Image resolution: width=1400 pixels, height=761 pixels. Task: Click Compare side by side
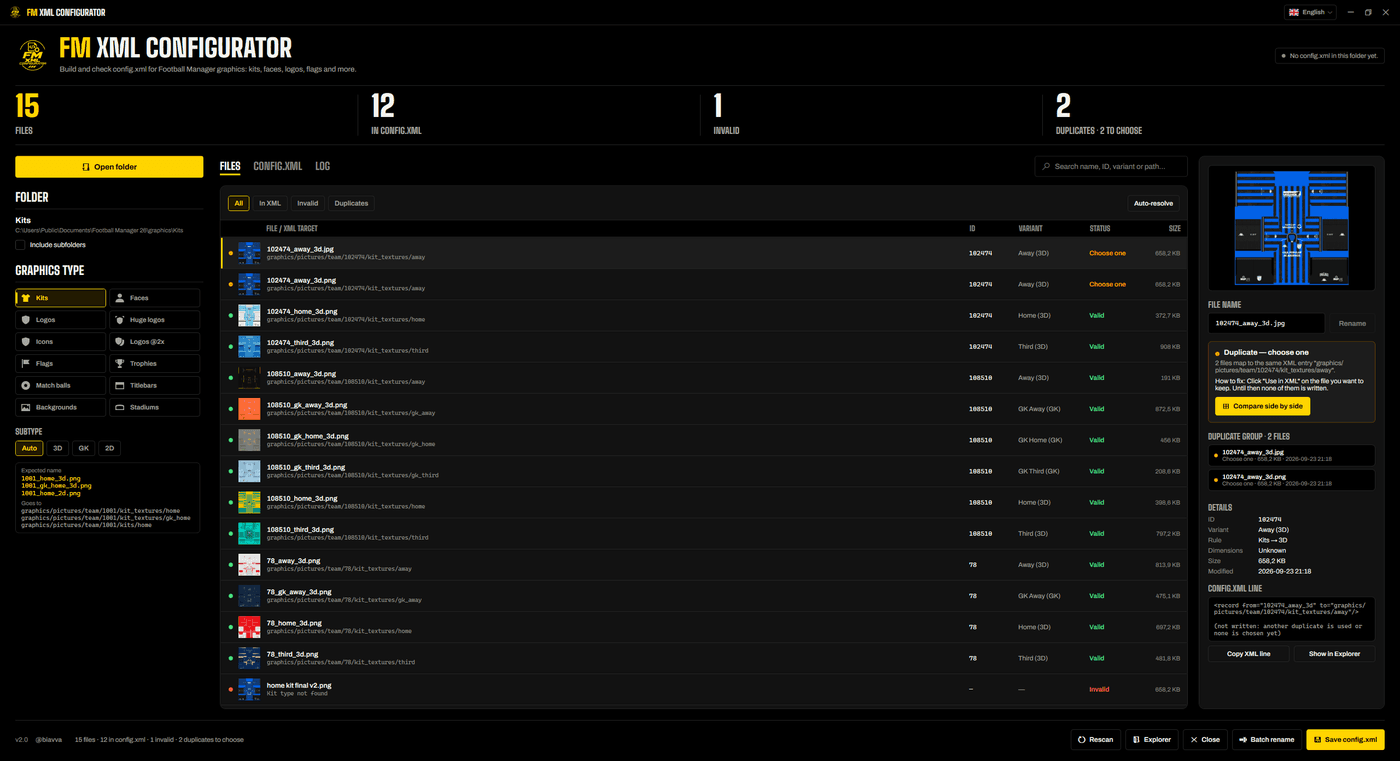click(1262, 406)
